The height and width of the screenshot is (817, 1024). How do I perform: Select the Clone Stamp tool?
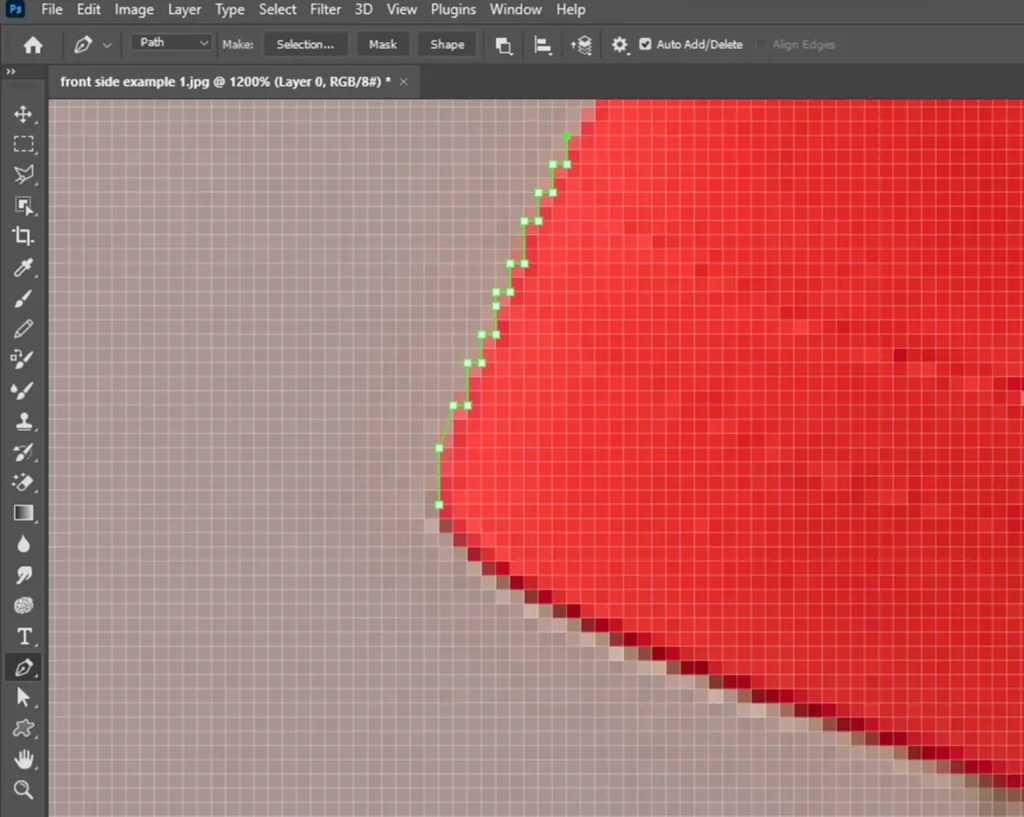click(x=24, y=421)
